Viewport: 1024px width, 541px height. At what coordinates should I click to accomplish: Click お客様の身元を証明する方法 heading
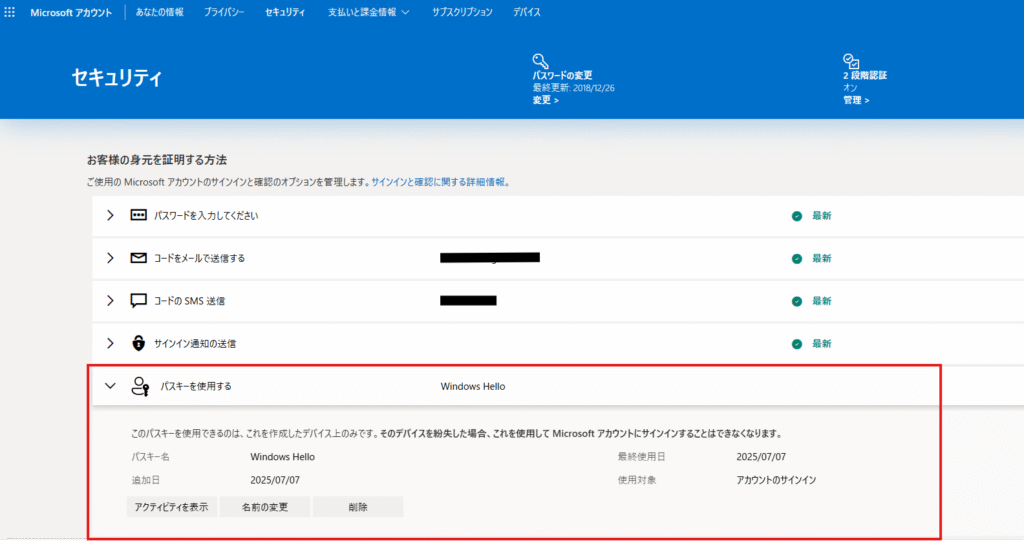157,159
